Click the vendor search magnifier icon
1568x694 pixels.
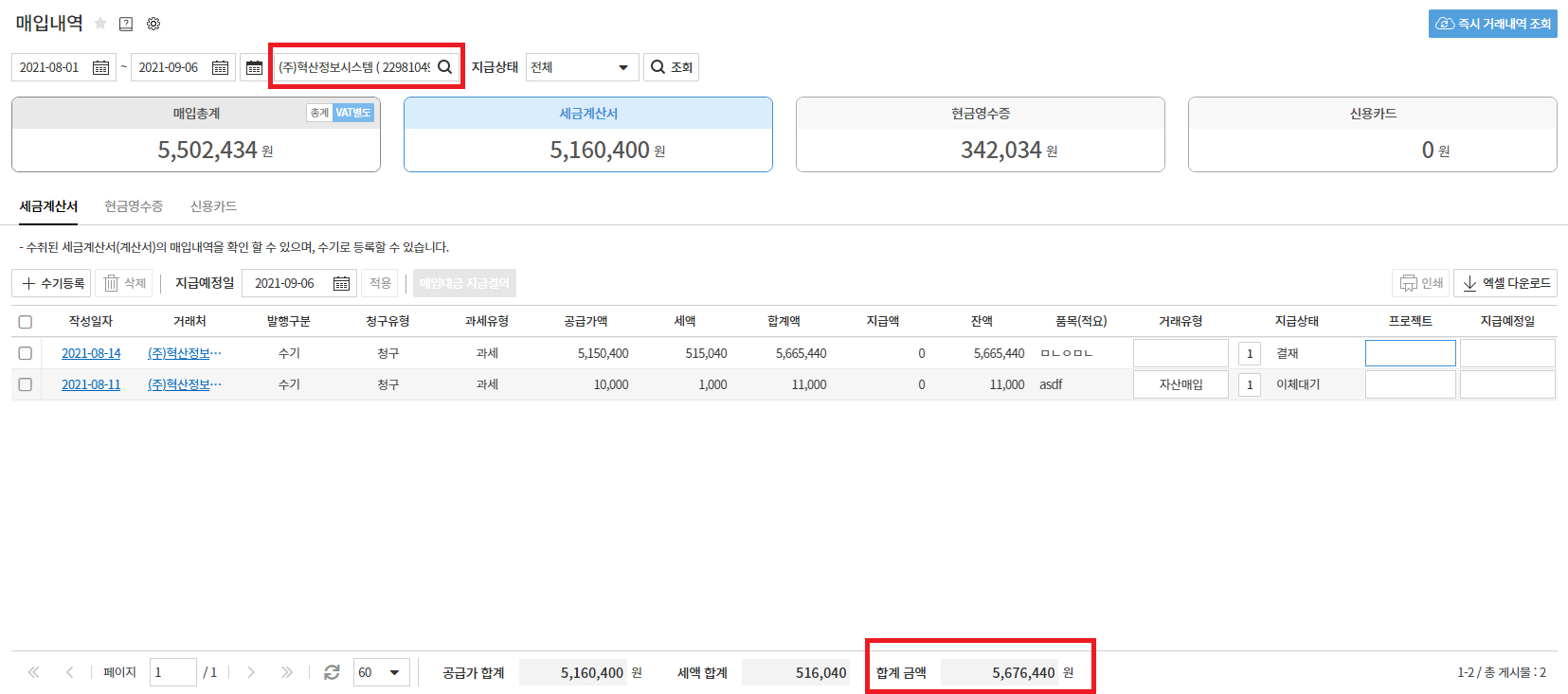444,67
